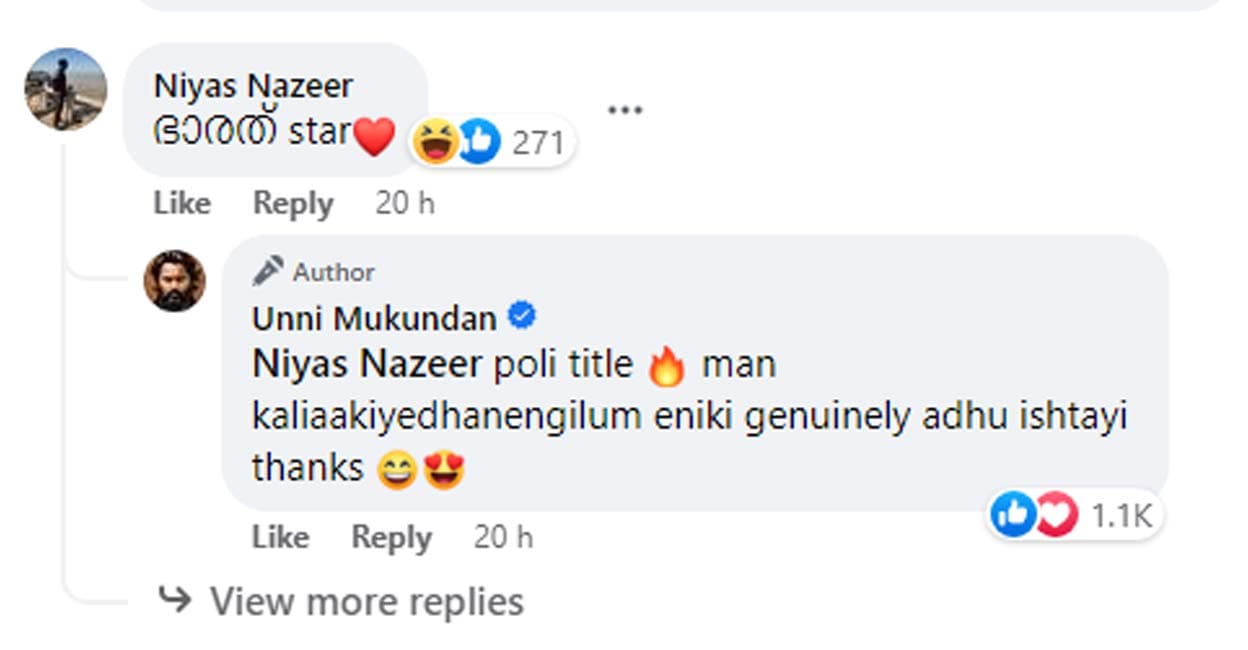Click the tagged Niyas Nazeer mention in reply

(x=367, y=365)
